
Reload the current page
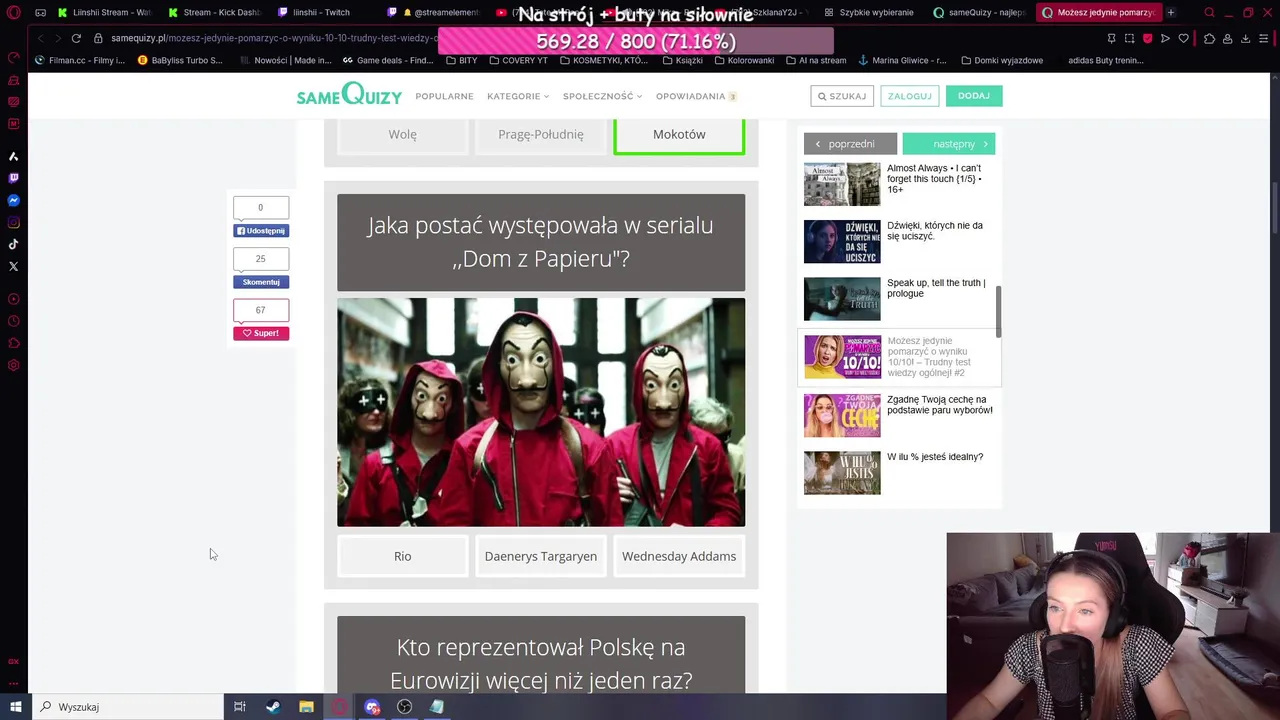76,38
